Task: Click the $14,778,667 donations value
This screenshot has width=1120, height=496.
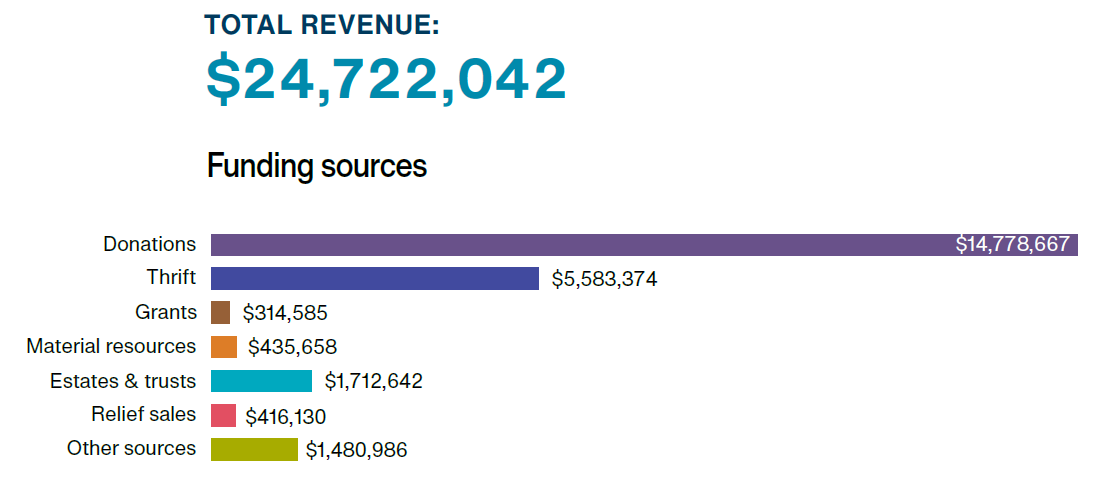Action: click(1012, 245)
